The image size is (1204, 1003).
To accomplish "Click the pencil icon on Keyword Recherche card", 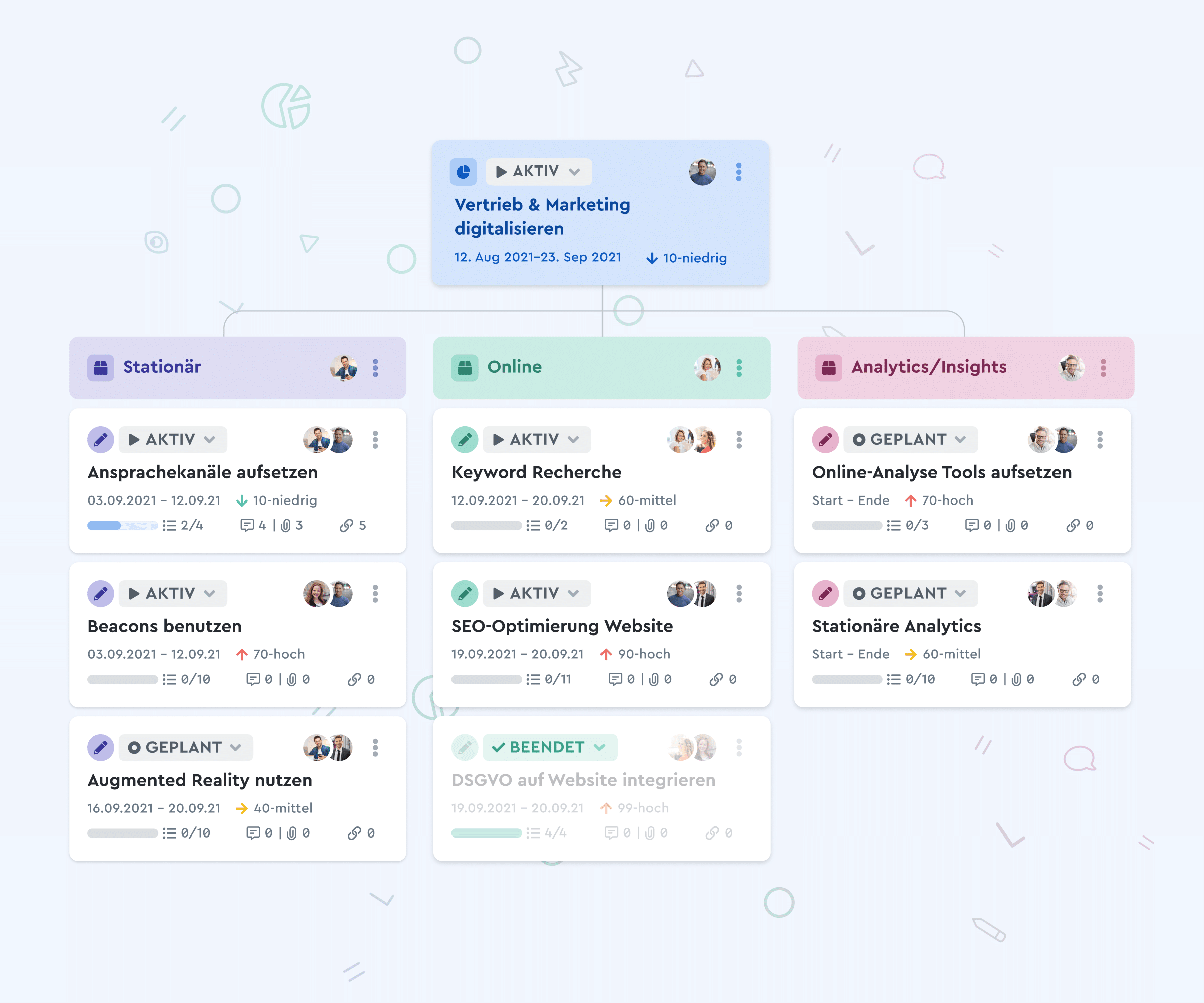I will pyautogui.click(x=465, y=440).
